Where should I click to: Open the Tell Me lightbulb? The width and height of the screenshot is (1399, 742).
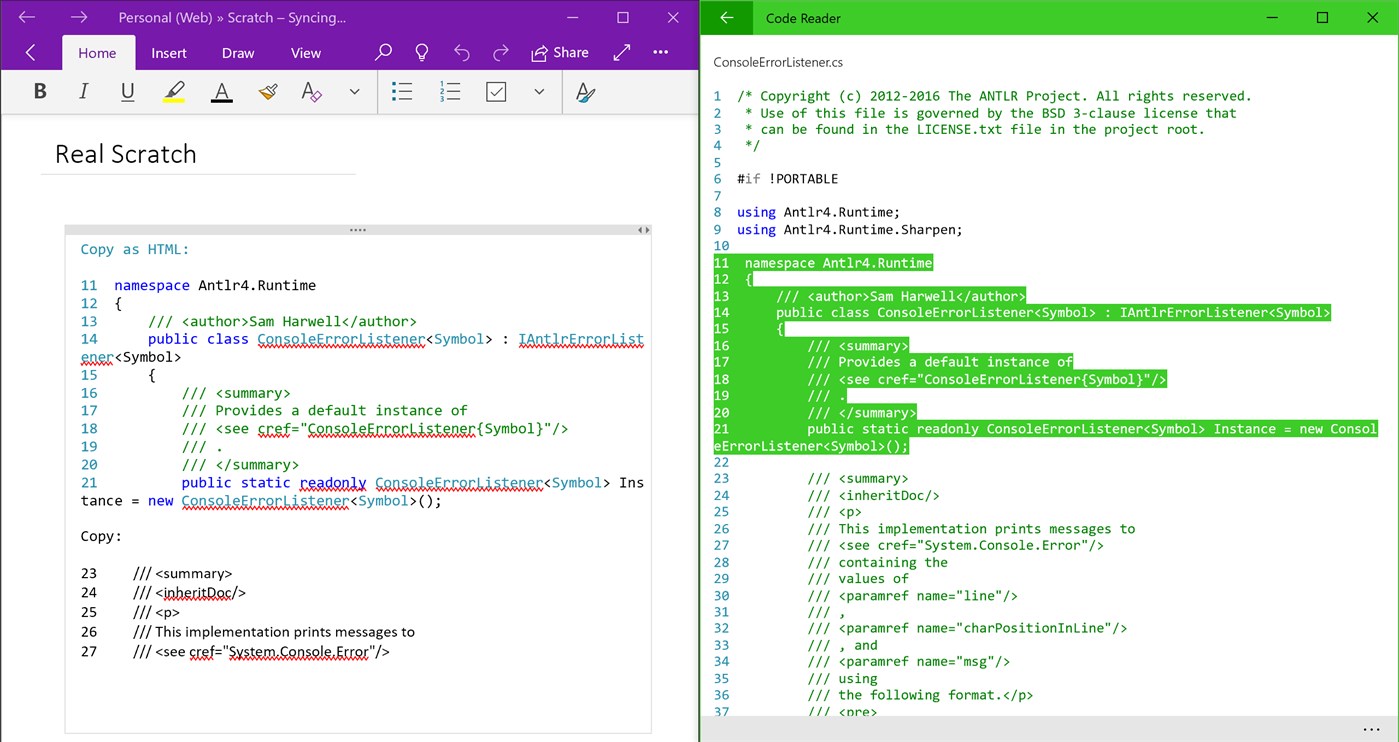pos(422,52)
